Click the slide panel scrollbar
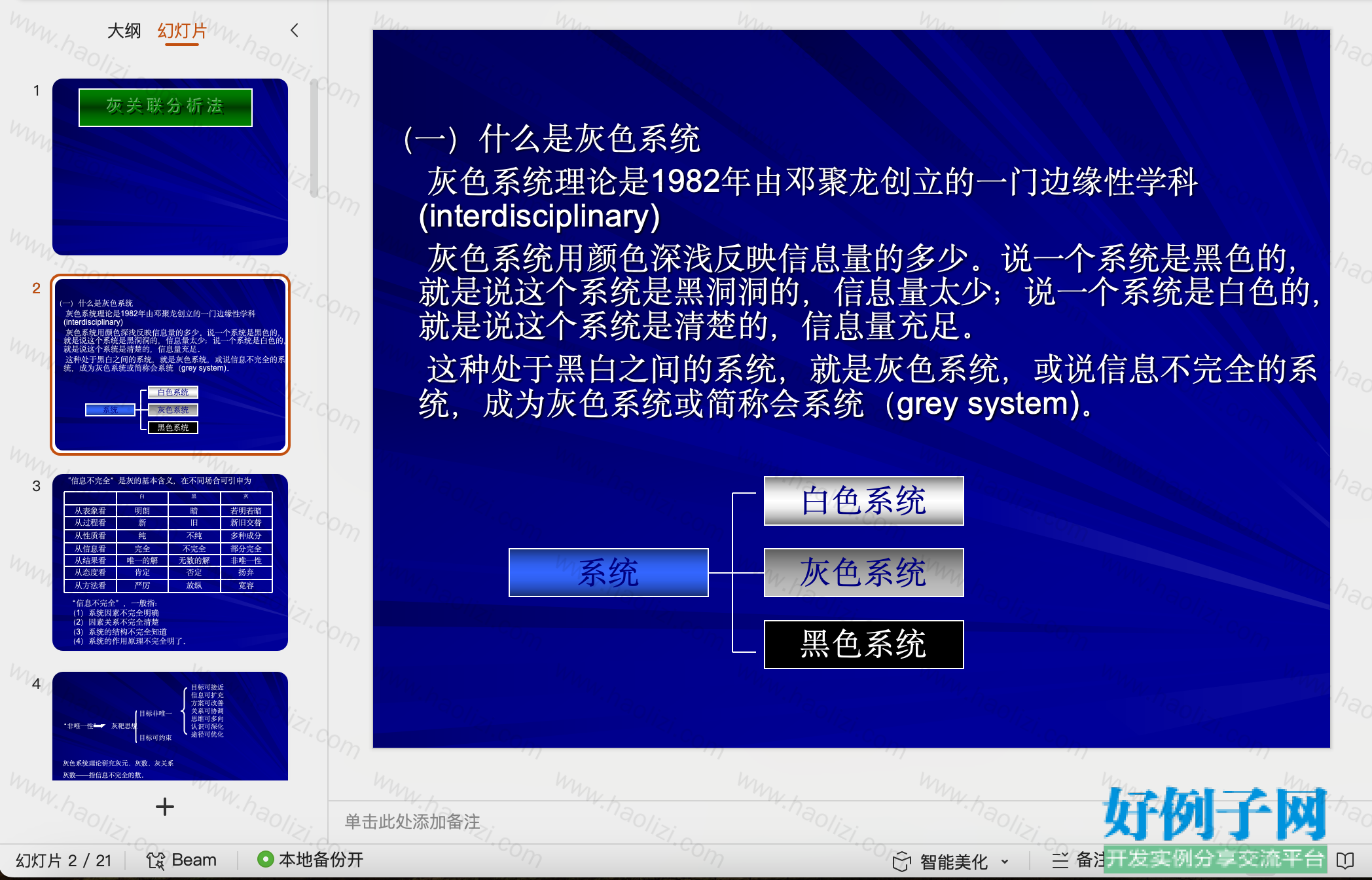 [314, 137]
